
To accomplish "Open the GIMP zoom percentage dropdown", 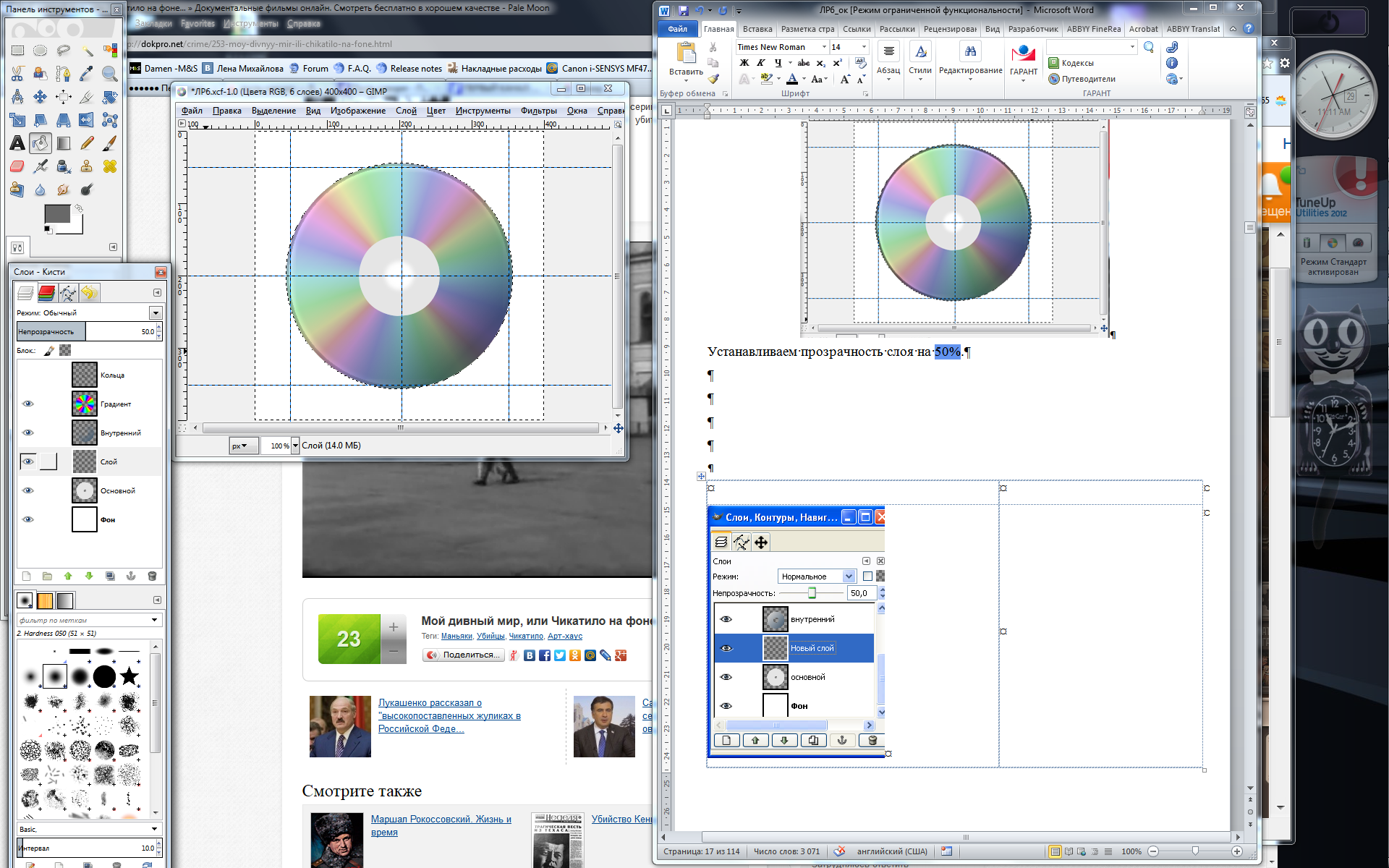I will (x=295, y=446).
